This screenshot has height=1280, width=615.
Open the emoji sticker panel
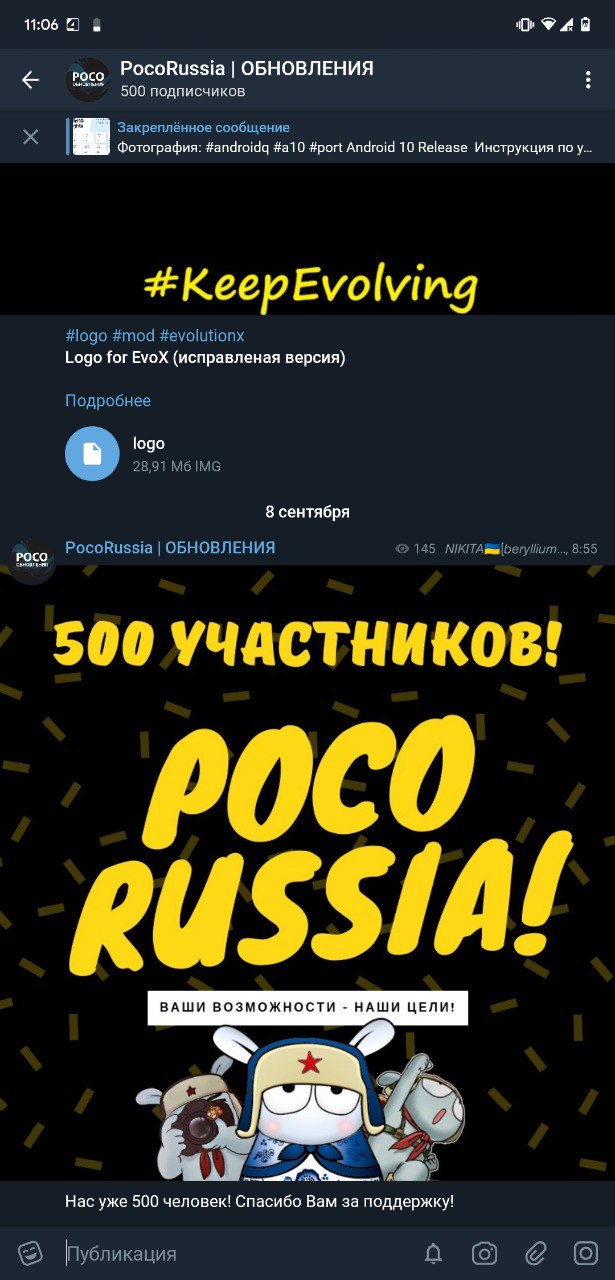(x=30, y=1253)
